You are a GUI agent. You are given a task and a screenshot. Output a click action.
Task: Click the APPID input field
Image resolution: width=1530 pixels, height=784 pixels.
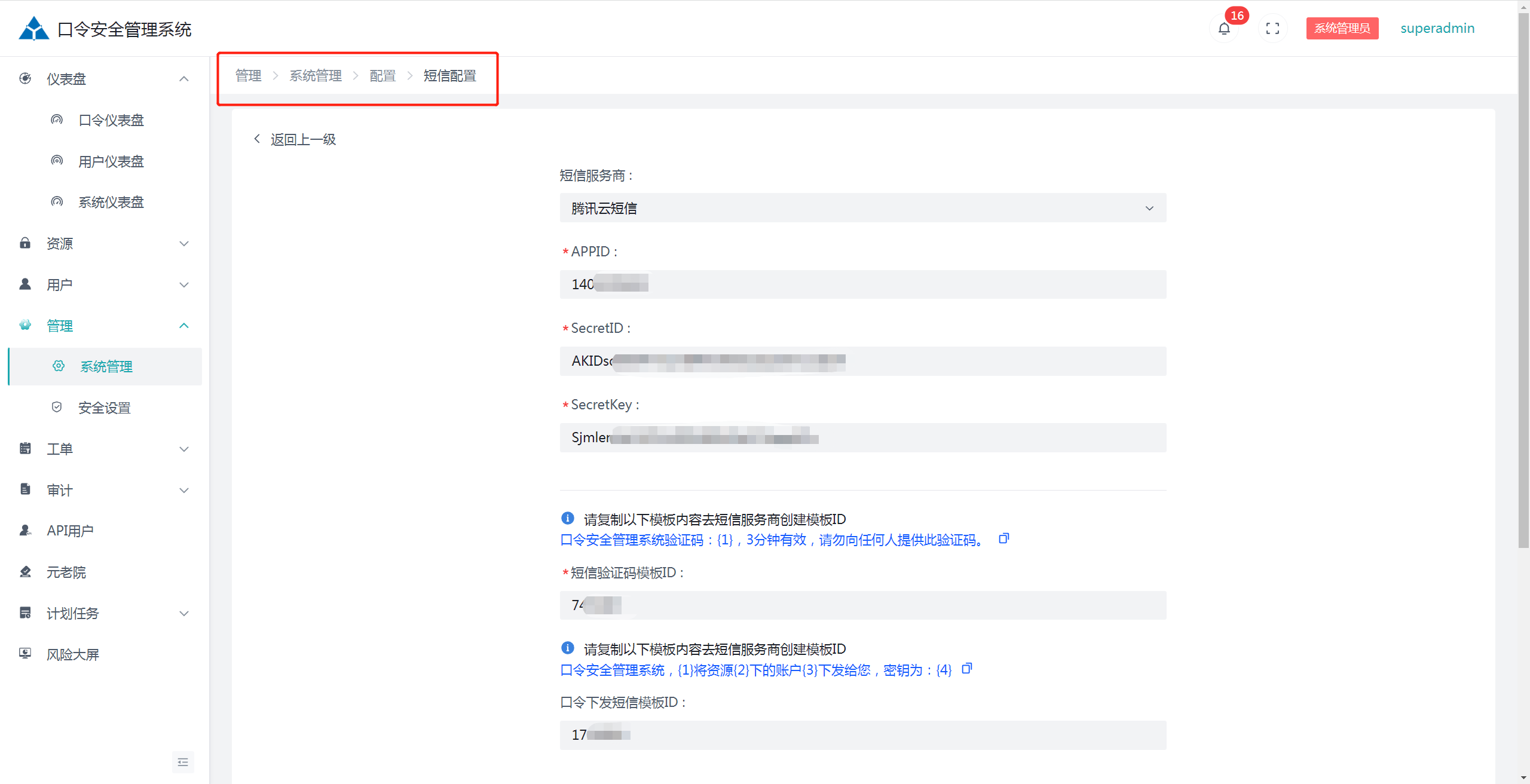tap(896, 284)
